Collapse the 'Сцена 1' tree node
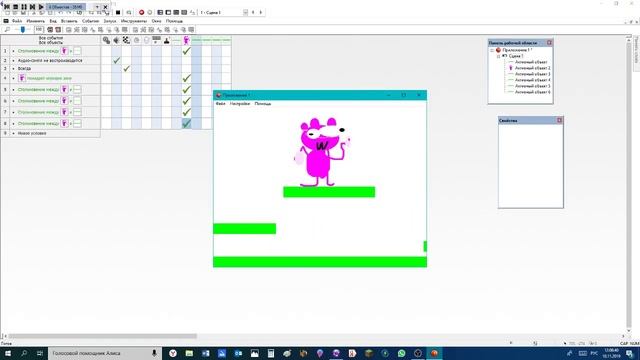Viewport: 640px width, 360px height. (498, 56)
